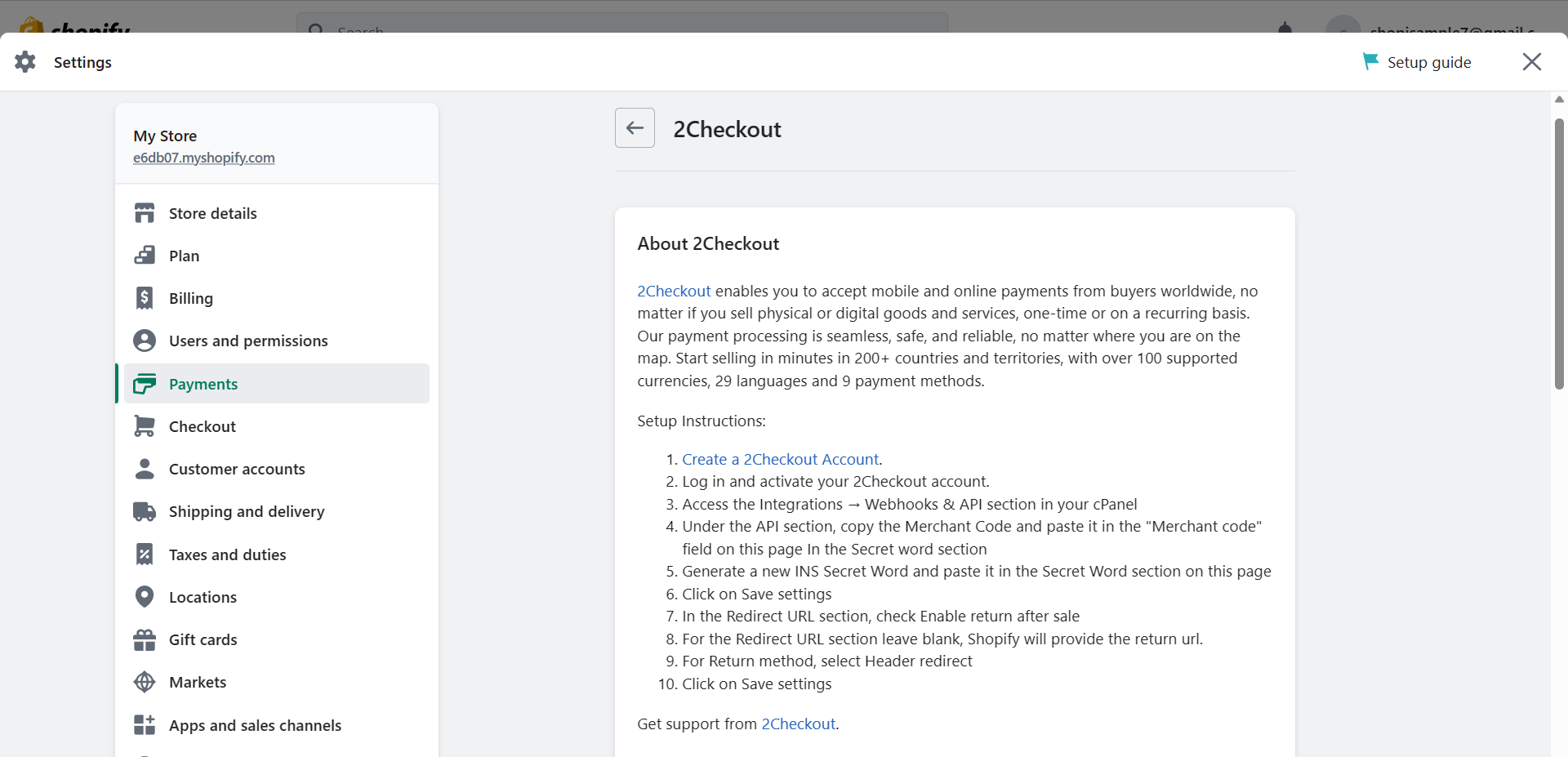Click the Users and permissions icon
Image resolution: width=1568 pixels, height=757 pixels.
[145, 341]
